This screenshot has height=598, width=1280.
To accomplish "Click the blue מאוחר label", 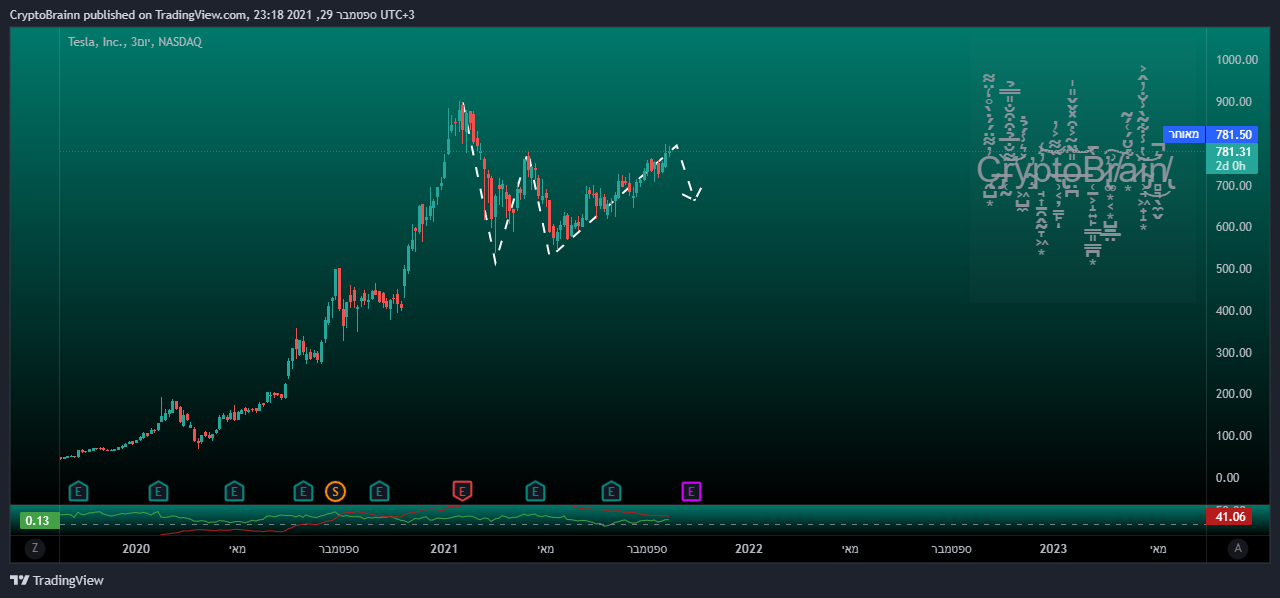I will (1184, 134).
